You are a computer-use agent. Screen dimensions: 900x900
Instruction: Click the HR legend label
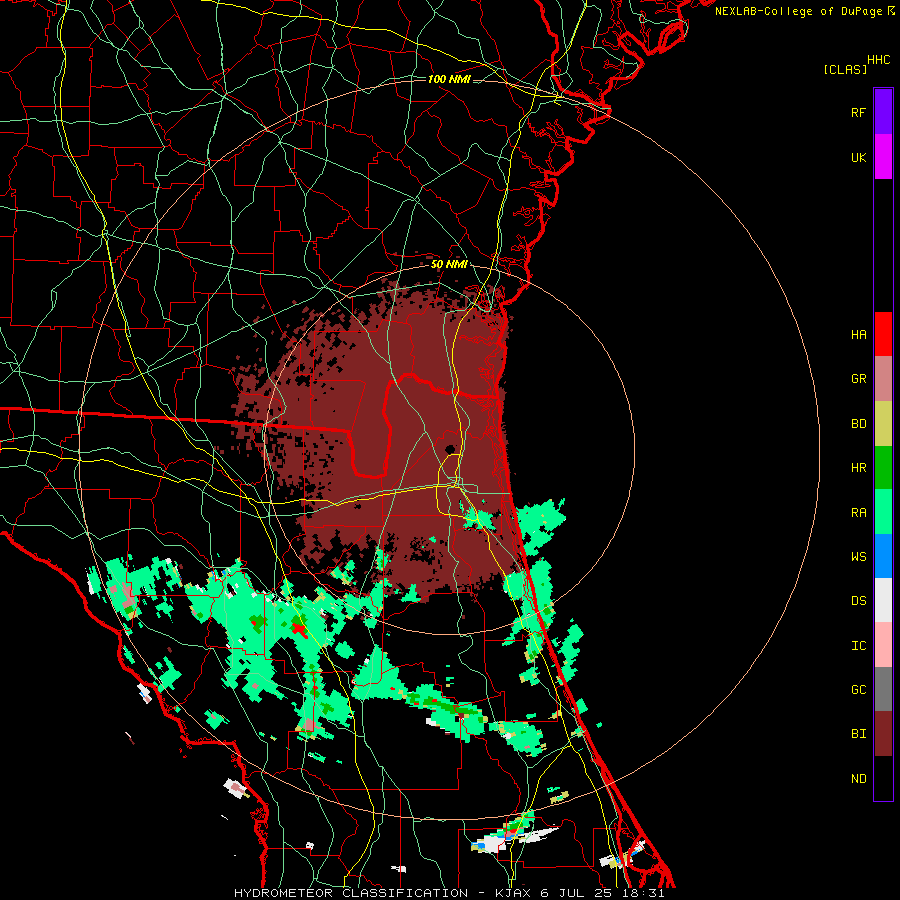coord(858,468)
